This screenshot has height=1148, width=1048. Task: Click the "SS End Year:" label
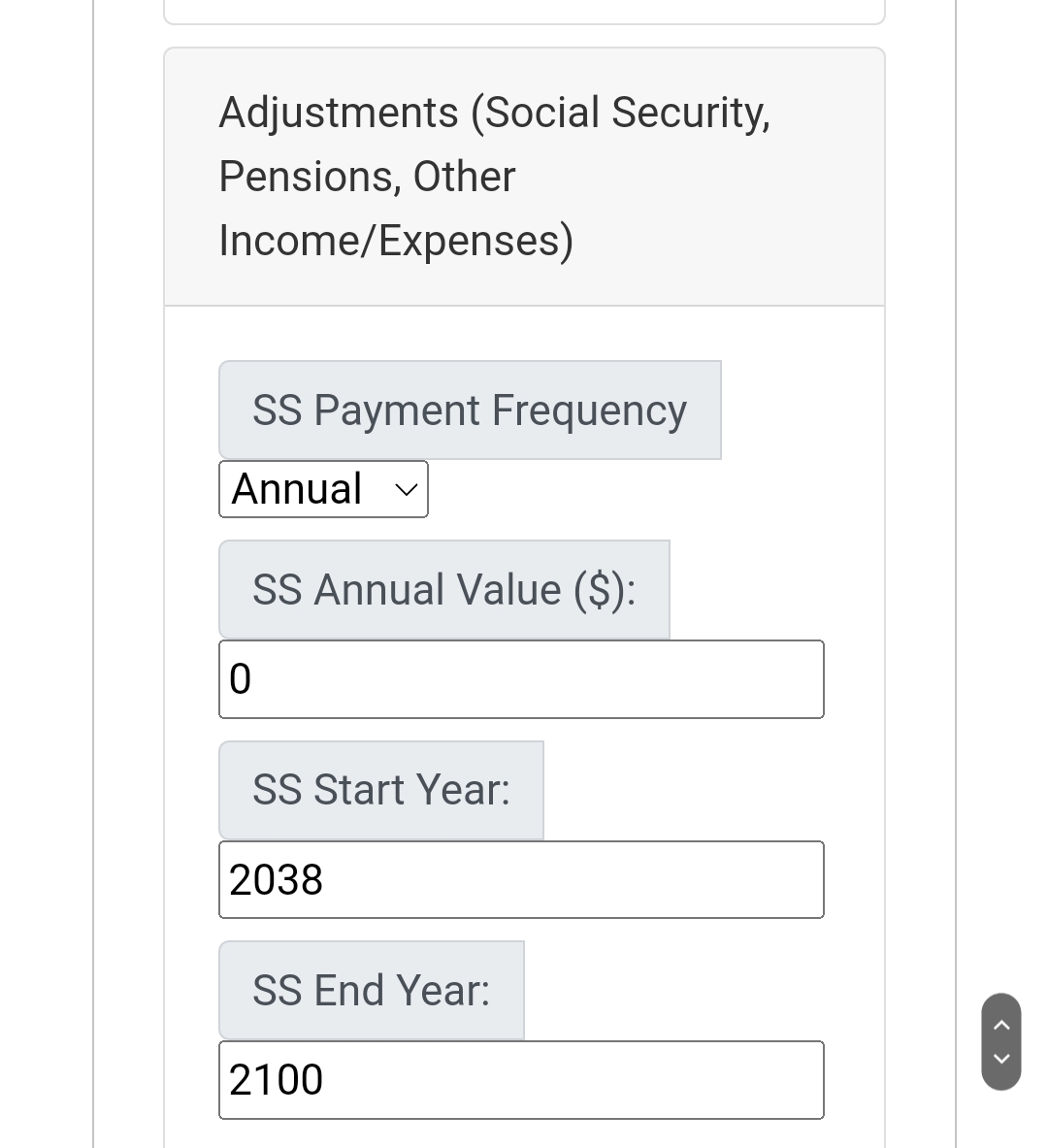click(x=371, y=990)
